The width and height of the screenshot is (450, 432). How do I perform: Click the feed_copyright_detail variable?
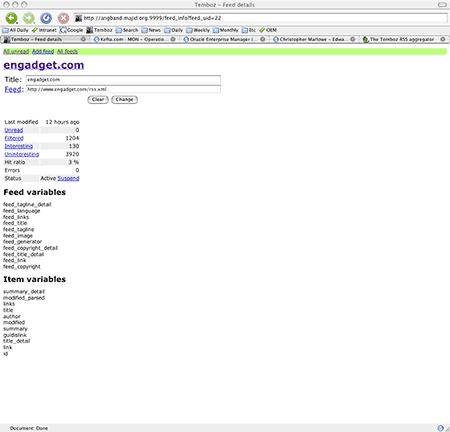pyautogui.click(x=31, y=248)
